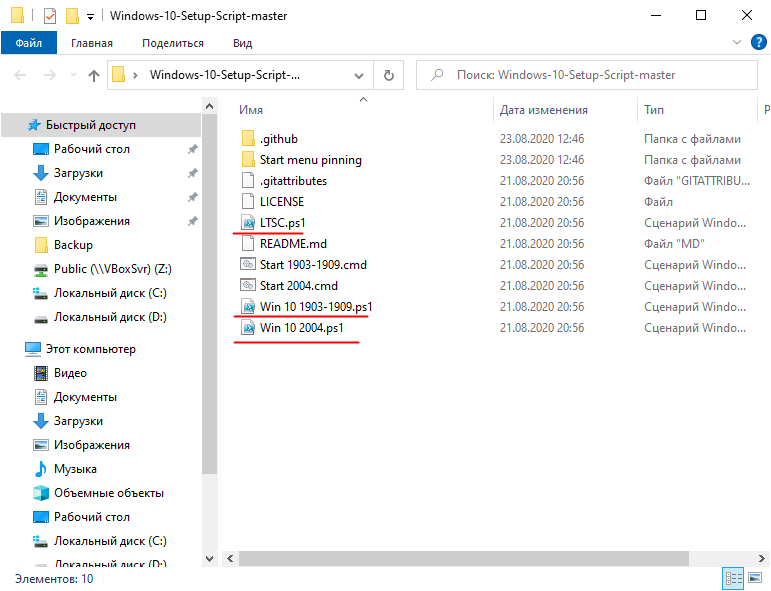The image size is (771, 591).
Task: Open Загрузки under Quick access
Action: pyautogui.click(x=78, y=173)
